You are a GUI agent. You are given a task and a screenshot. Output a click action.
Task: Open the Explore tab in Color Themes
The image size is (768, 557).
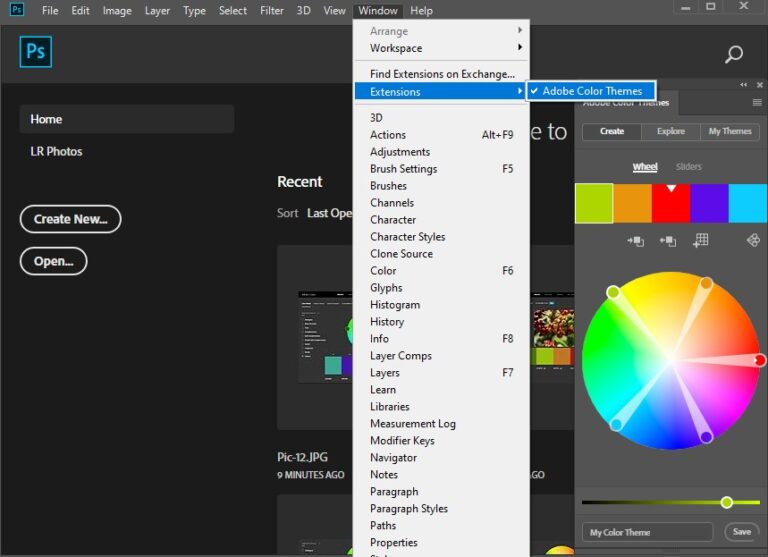coord(671,131)
